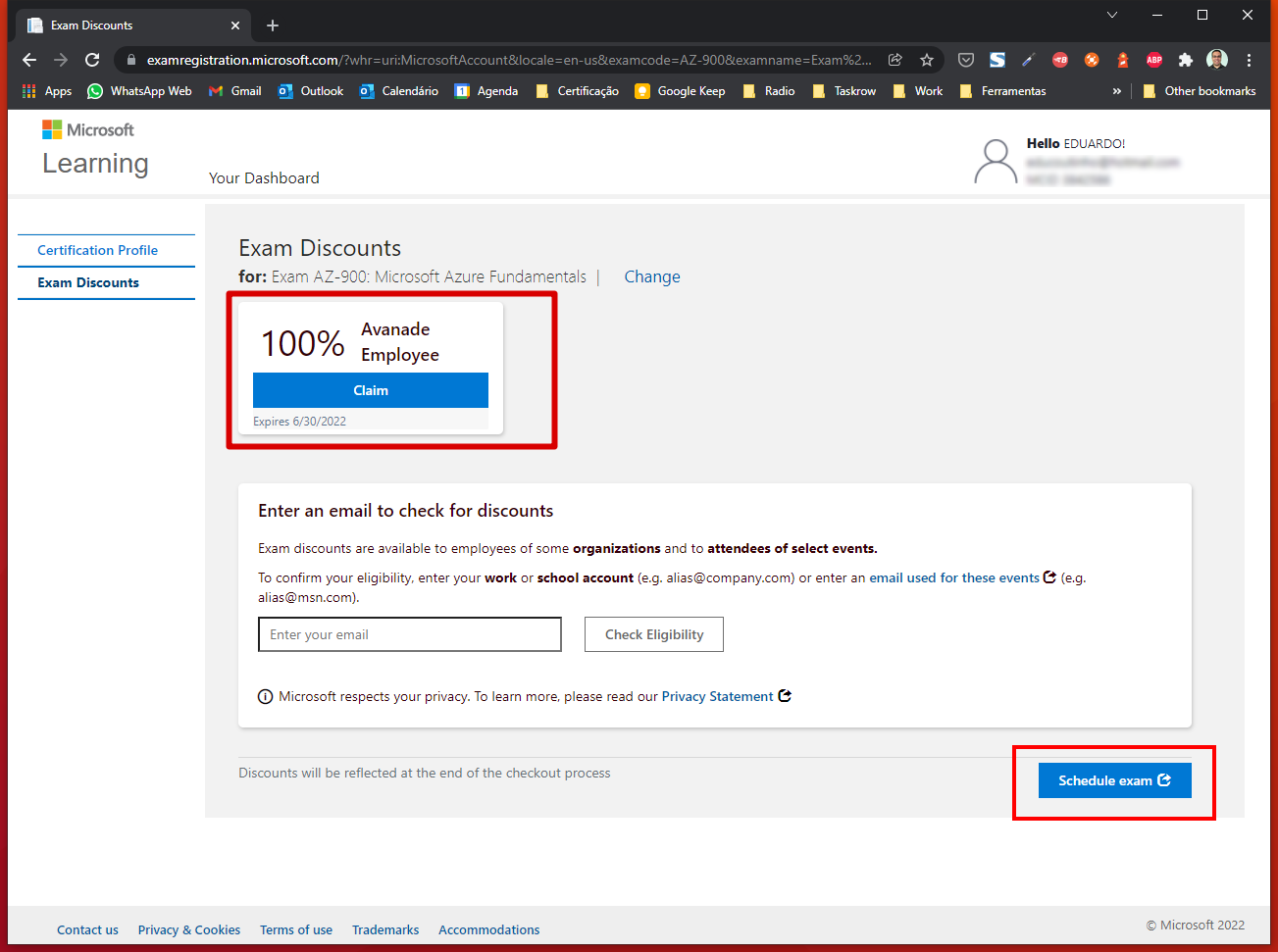Click the Expires 6/30/2022 text
This screenshot has height=952, width=1278.
pyautogui.click(x=299, y=422)
